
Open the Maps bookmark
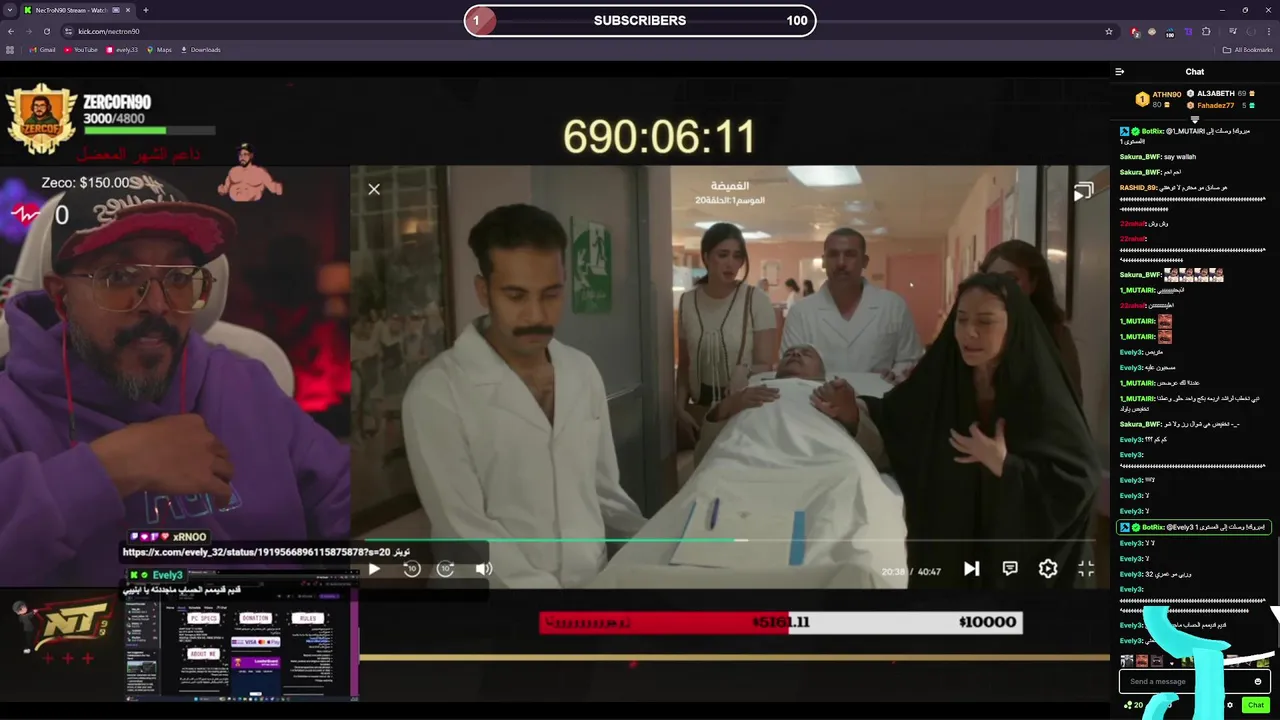pyautogui.click(x=159, y=50)
